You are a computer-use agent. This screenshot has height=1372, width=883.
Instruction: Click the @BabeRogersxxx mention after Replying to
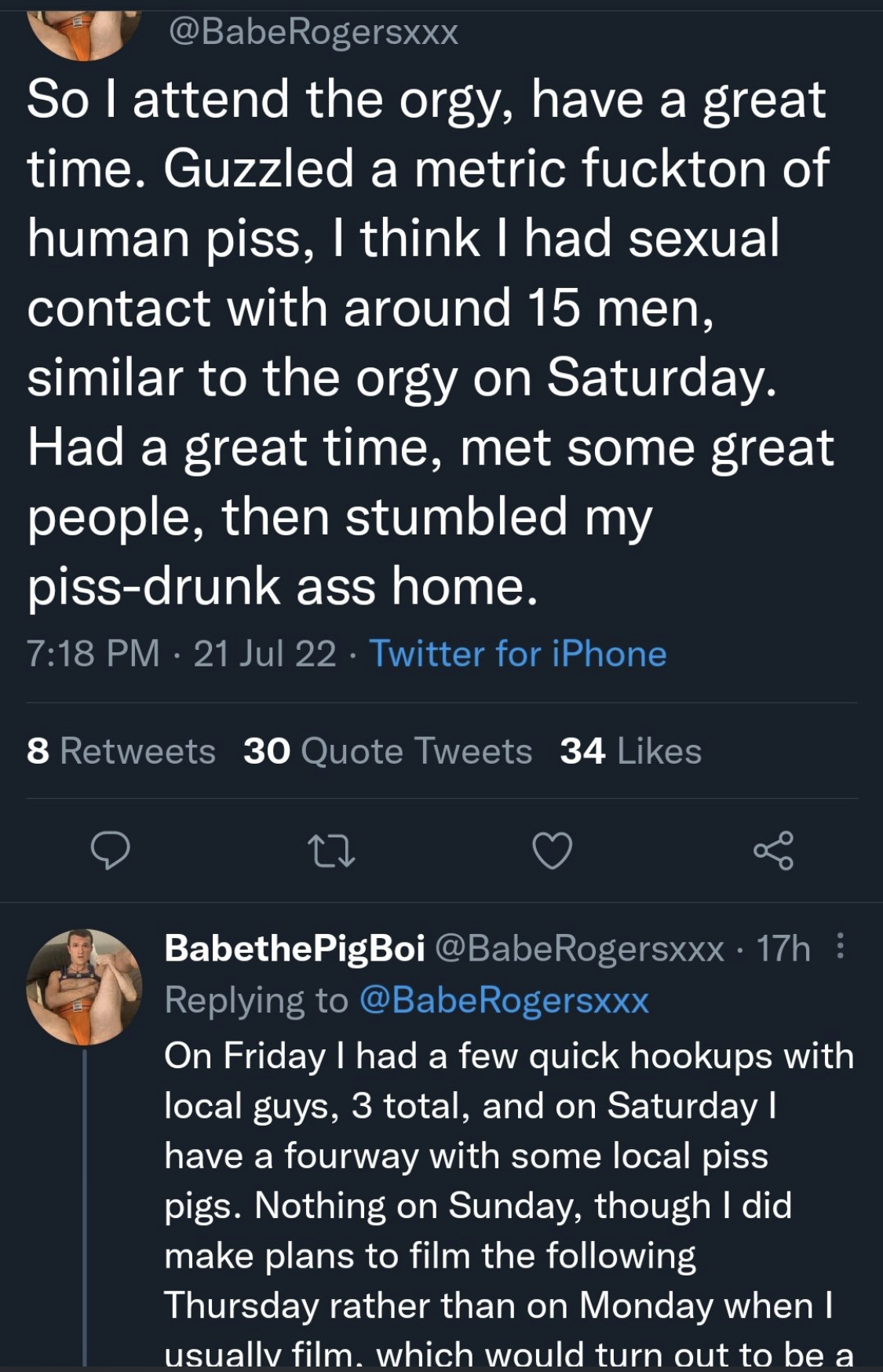(x=504, y=1001)
